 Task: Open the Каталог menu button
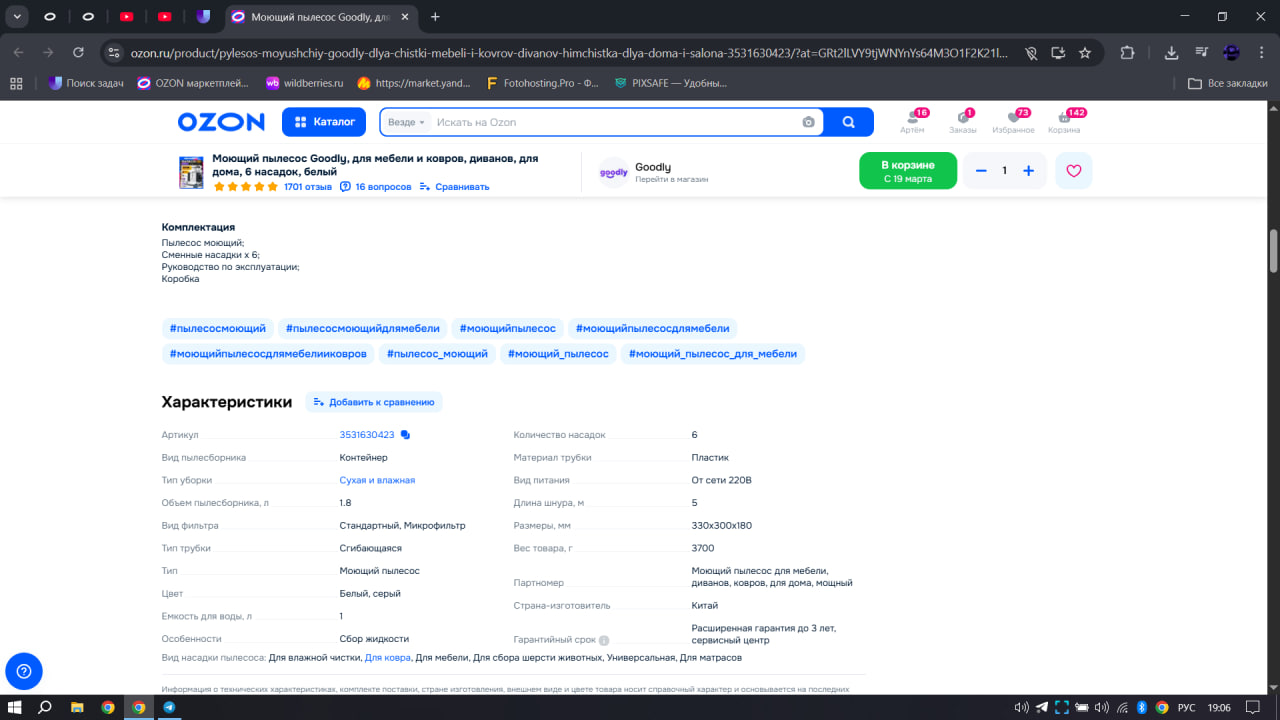tap(324, 122)
